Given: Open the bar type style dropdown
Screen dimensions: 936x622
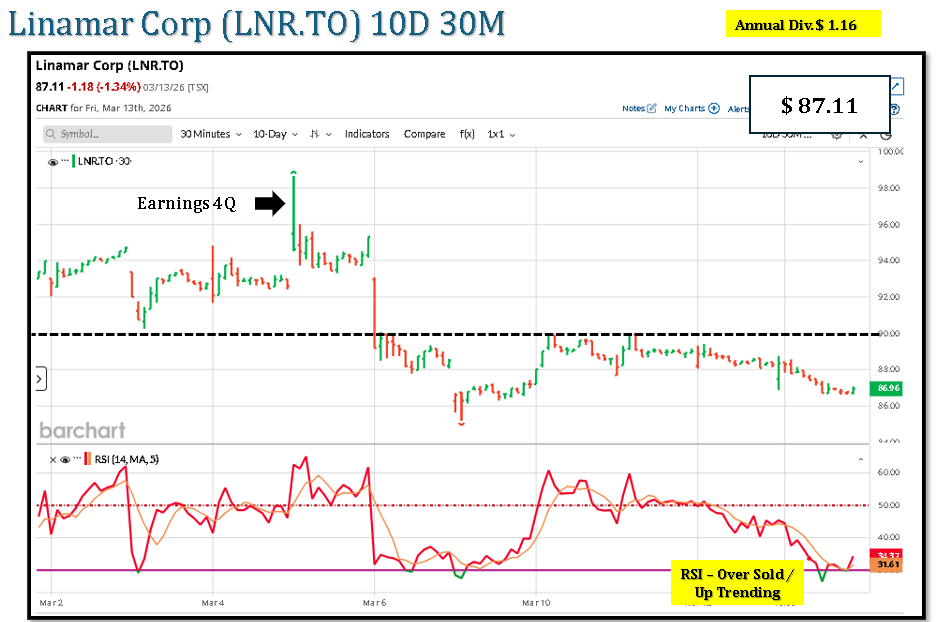Looking at the screenshot, I should tap(320, 134).
